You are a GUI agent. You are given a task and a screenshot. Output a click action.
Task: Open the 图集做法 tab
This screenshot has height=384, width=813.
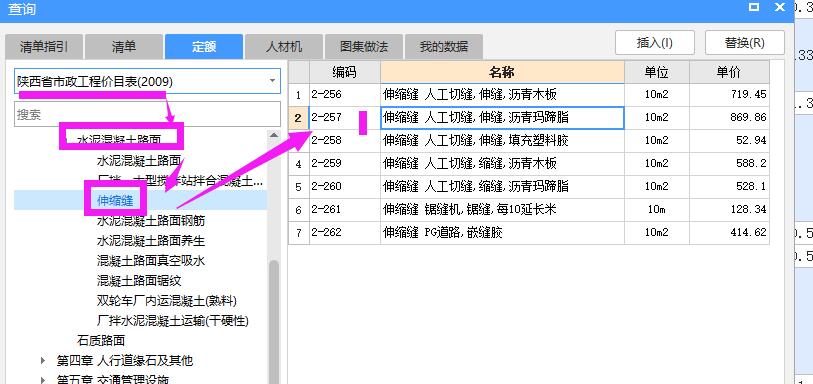pos(364,47)
